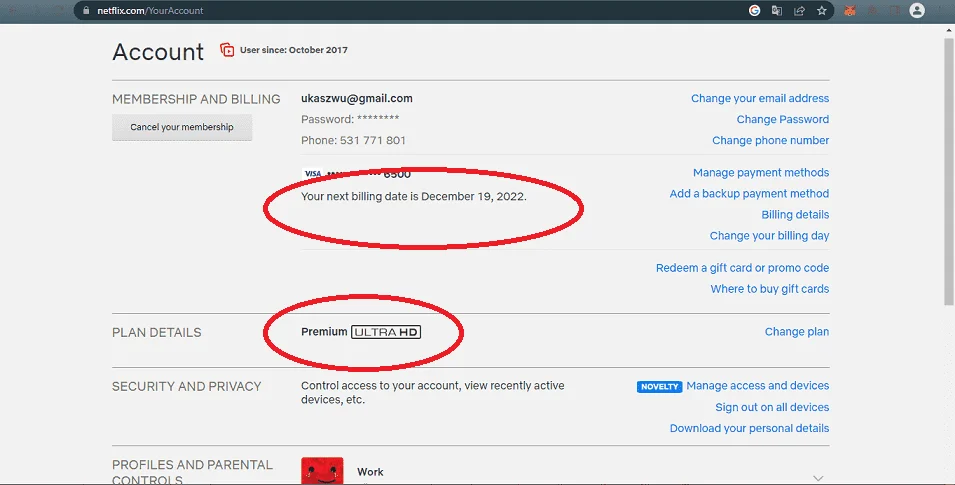Open the browser profile avatar
955x485 pixels.
point(917,10)
